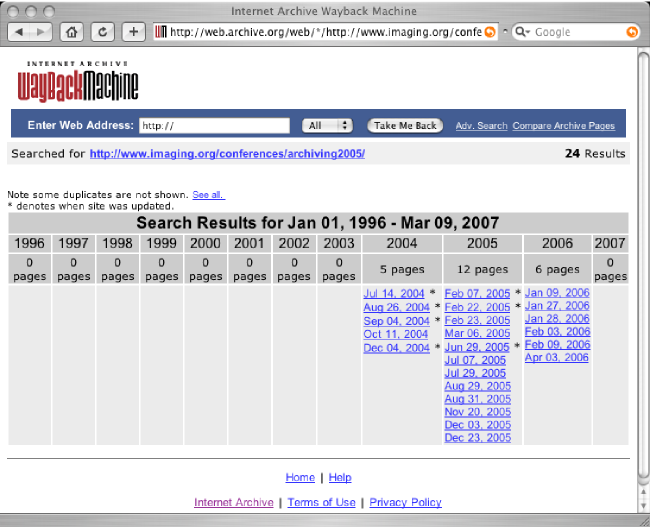Click the orange snapback icon in Google field
The image size is (650, 528).
pos(632,32)
